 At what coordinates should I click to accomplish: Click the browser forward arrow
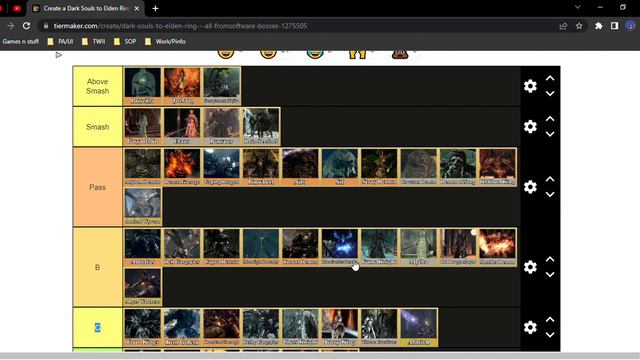tap(11, 26)
